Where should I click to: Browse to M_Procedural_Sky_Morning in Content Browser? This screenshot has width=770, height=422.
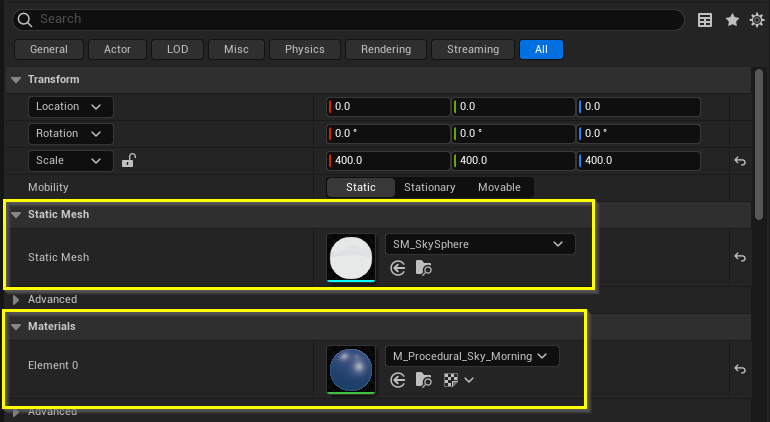(423, 380)
